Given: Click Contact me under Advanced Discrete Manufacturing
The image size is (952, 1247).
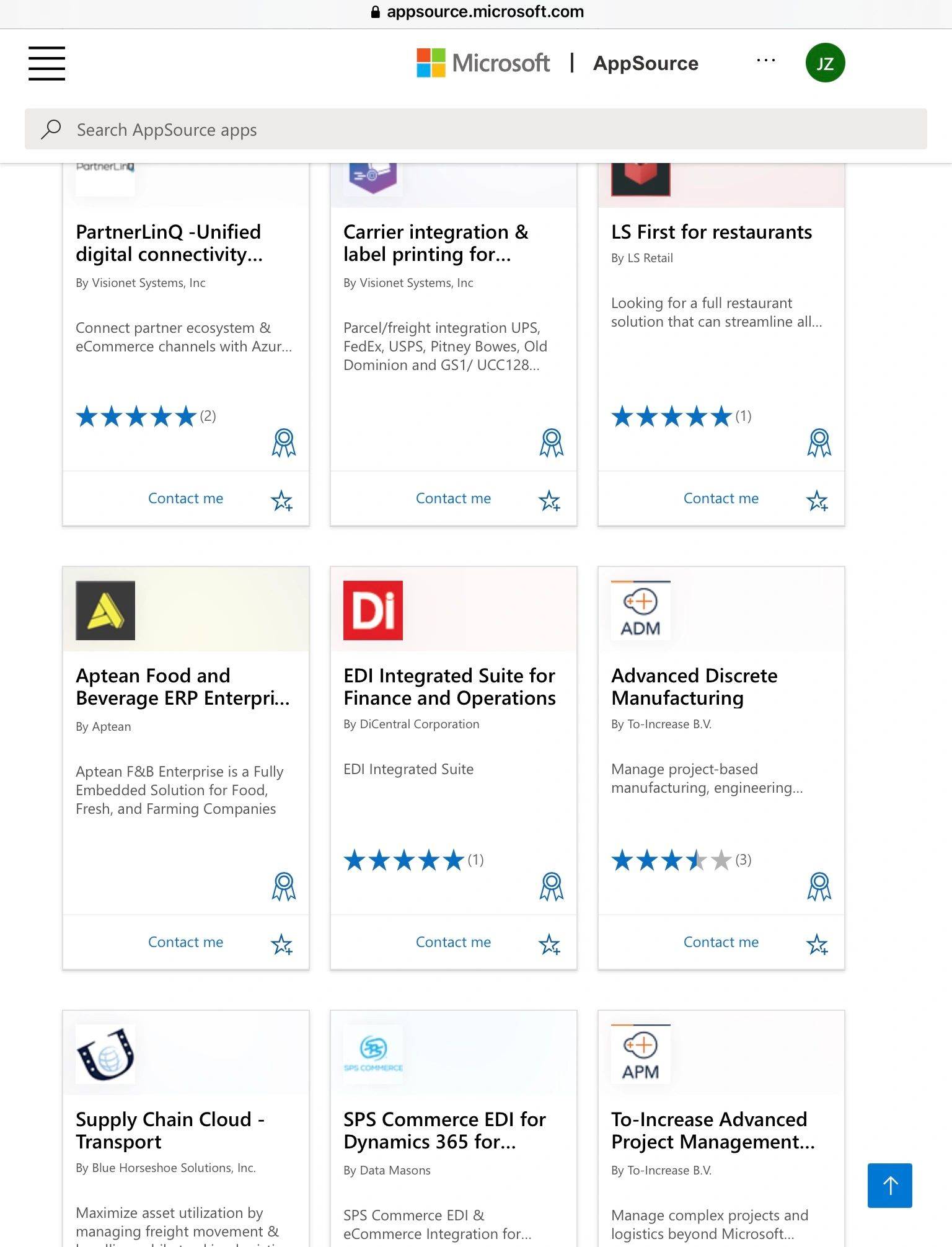Looking at the screenshot, I should (x=721, y=942).
